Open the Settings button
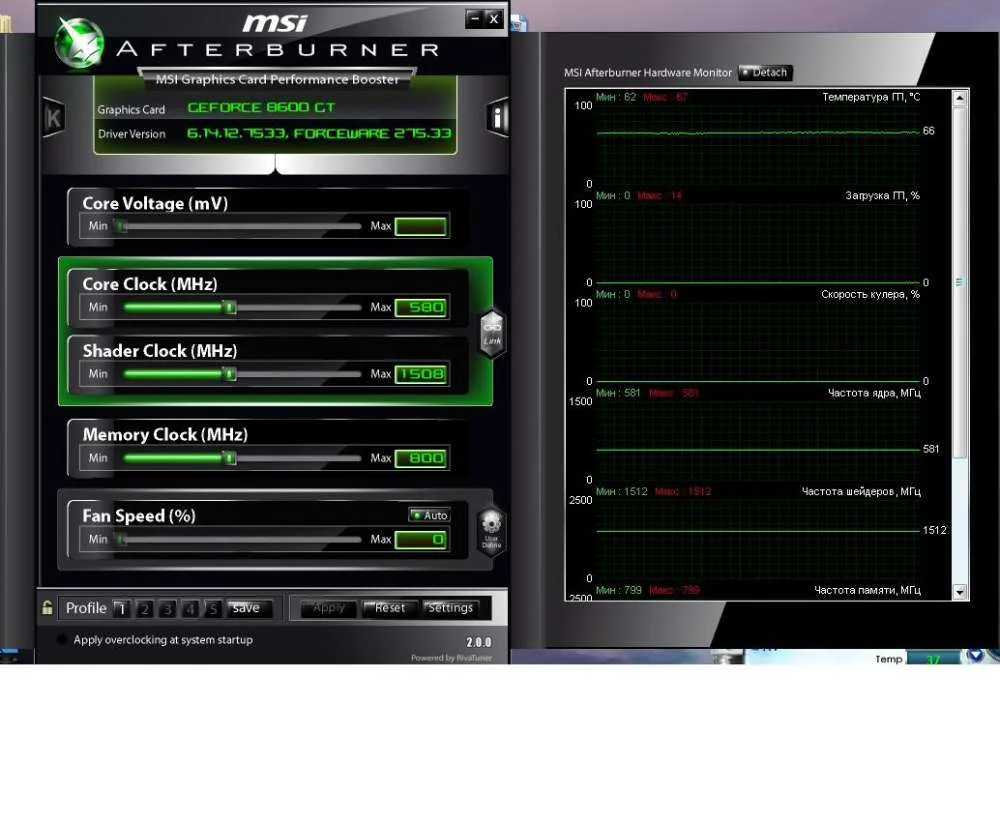The height and width of the screenshot is (823, 1000). tap(451, 608)
